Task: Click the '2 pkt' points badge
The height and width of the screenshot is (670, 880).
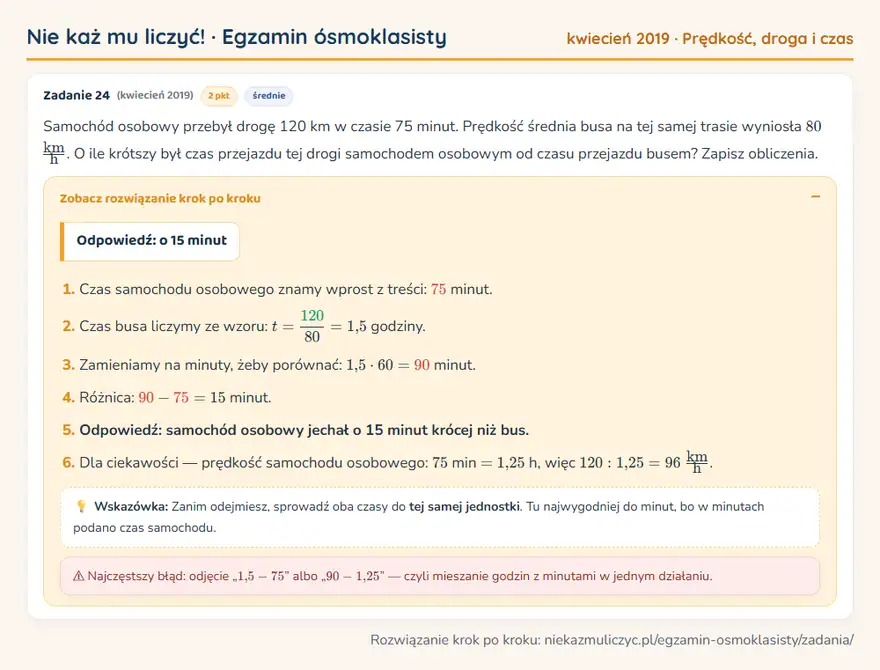Action: pyautogui.click(x=219, y=96)
